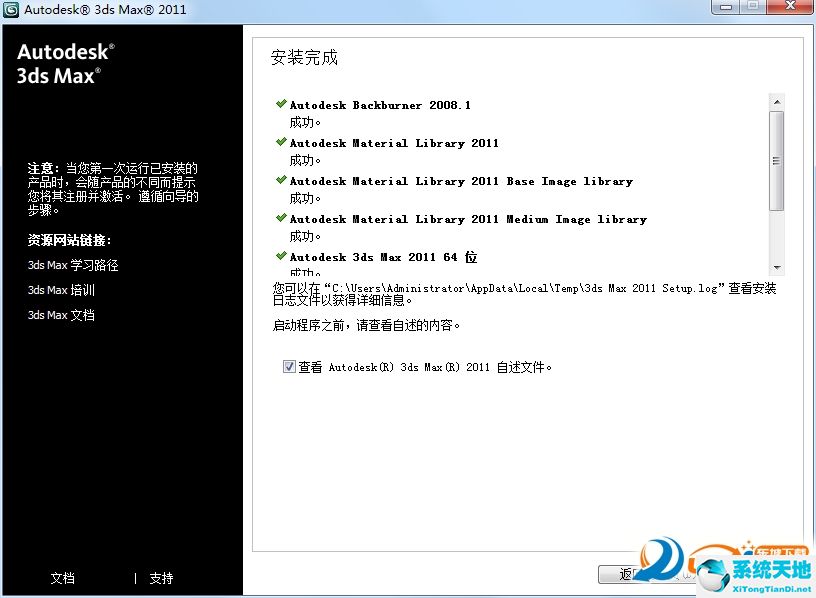The width and height of the screenshot is (816, 598).
Task: Select the text Autodesk 3ds Max 2011 64 位
Action: point(384,257)
